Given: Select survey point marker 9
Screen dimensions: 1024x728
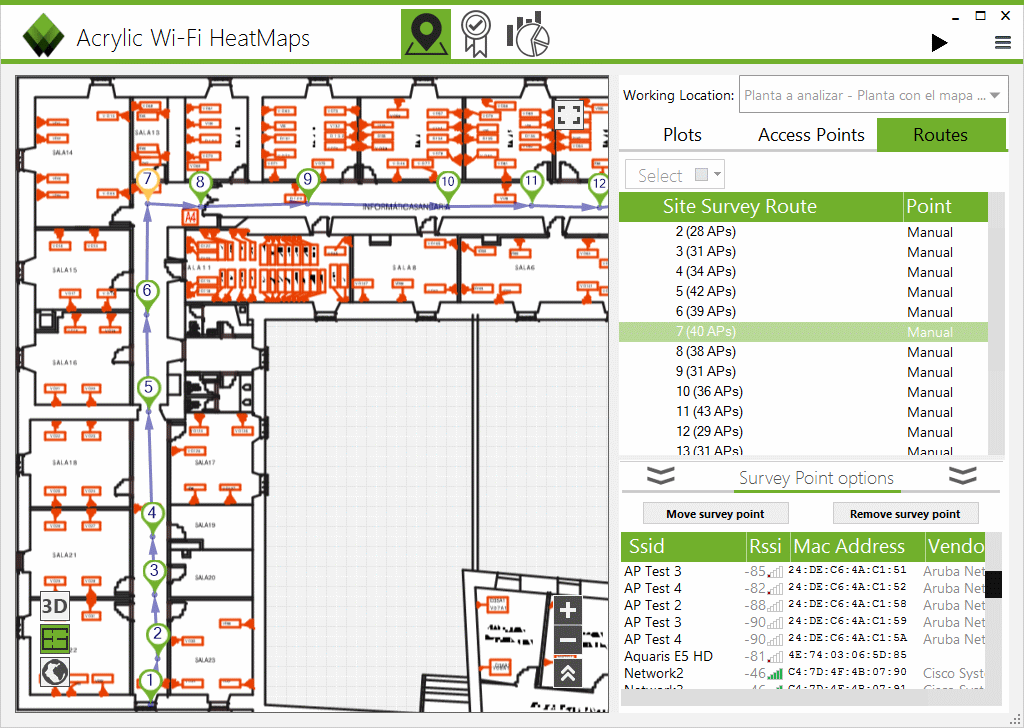Looking at the screenshot, I should point(308,181).
